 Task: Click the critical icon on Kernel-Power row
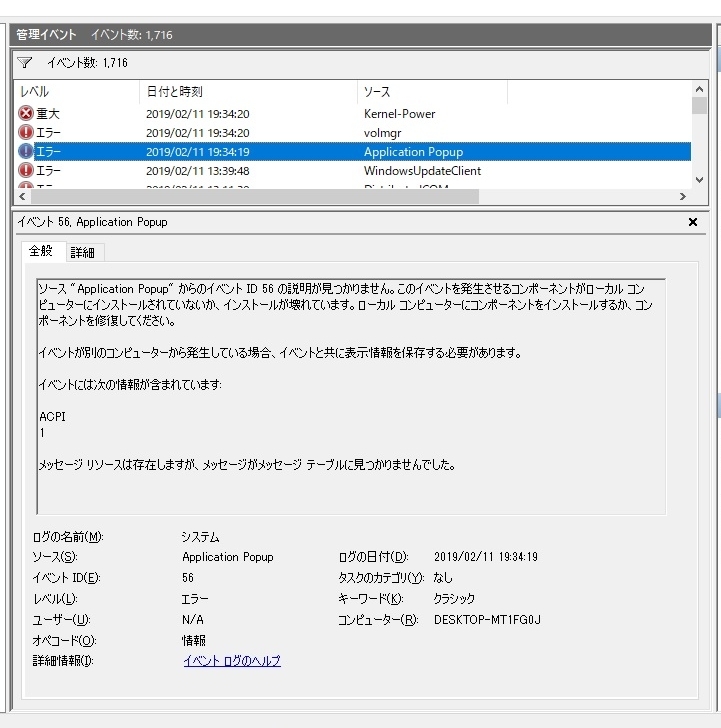[x=26, y=114]
